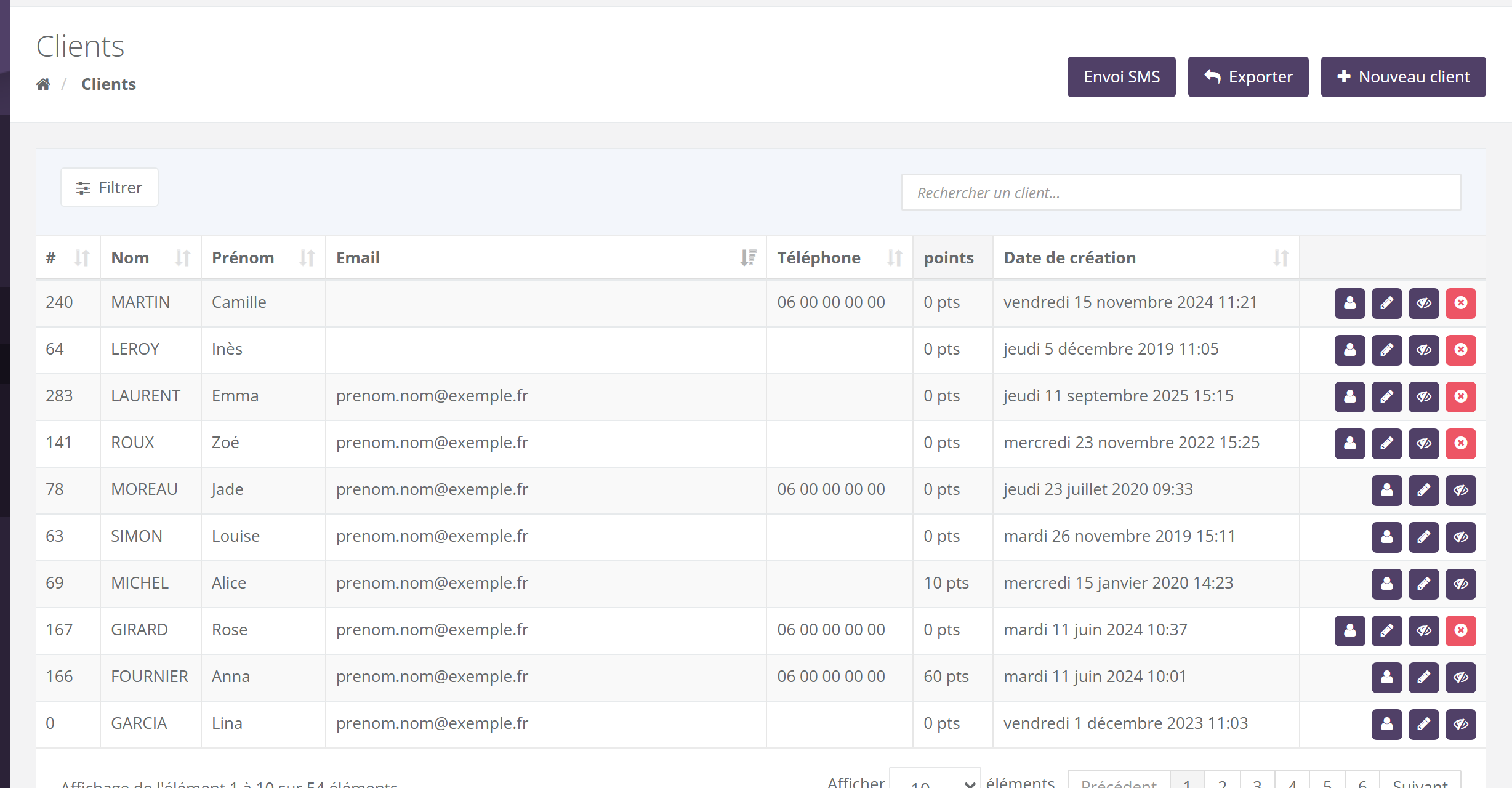This screenshot has height=788, width=1512.
Task: Click the Envoi SMS button
Action: coord(1122,77)
